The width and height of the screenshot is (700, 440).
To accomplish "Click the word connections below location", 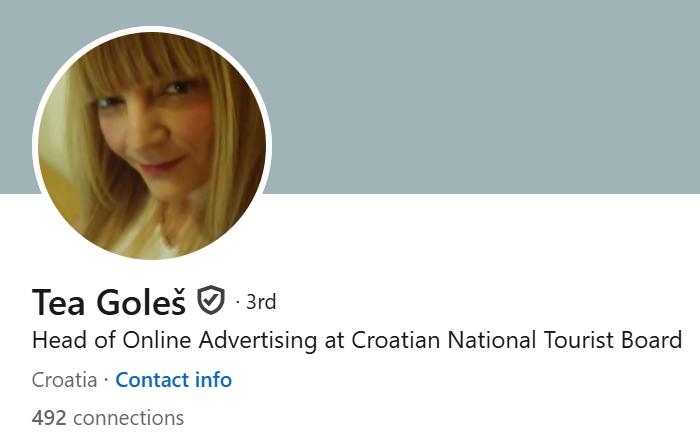I will 129,419.
